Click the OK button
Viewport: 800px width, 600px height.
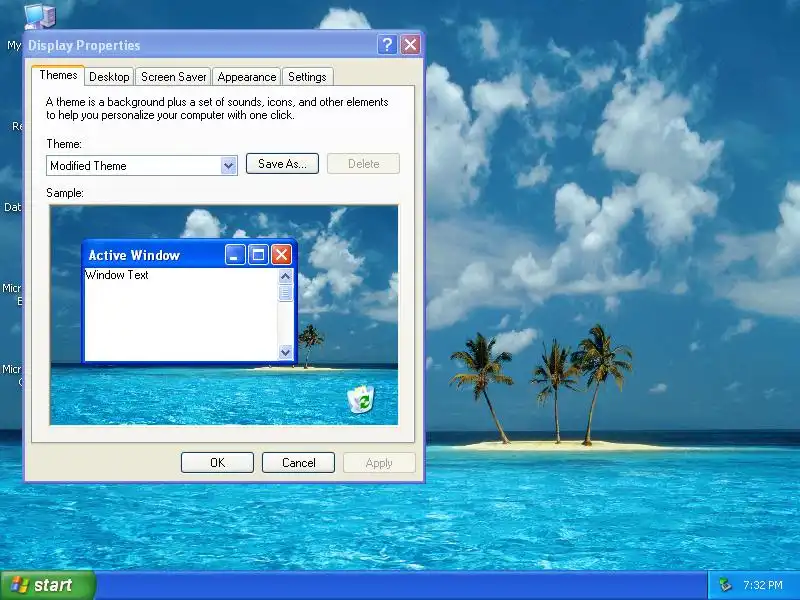(x=217, y=463)
